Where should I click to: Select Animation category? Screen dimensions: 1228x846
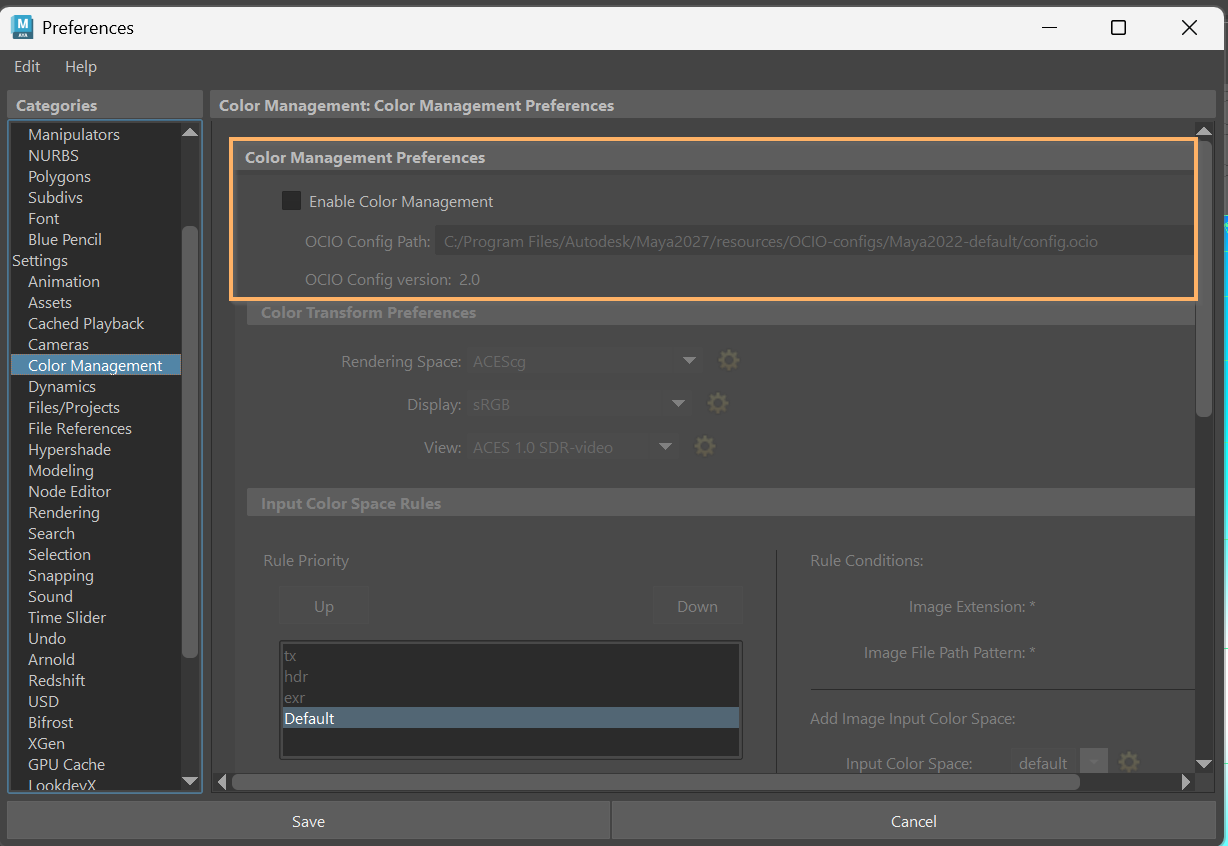(x=64, y=281)
